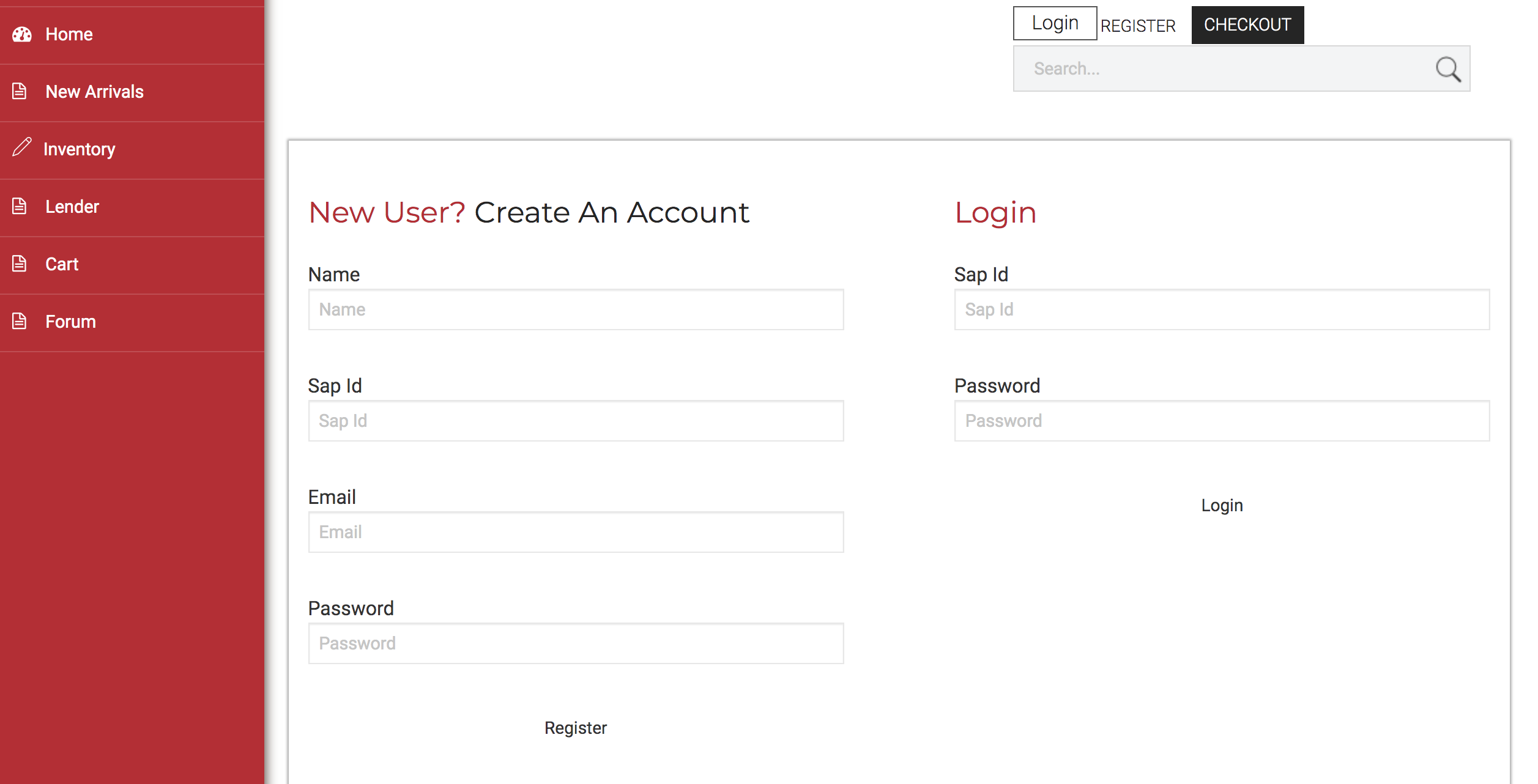Click the Login submit button below Password
The width and height of the screenshot is (1538, 784).
click(1222, 506)
